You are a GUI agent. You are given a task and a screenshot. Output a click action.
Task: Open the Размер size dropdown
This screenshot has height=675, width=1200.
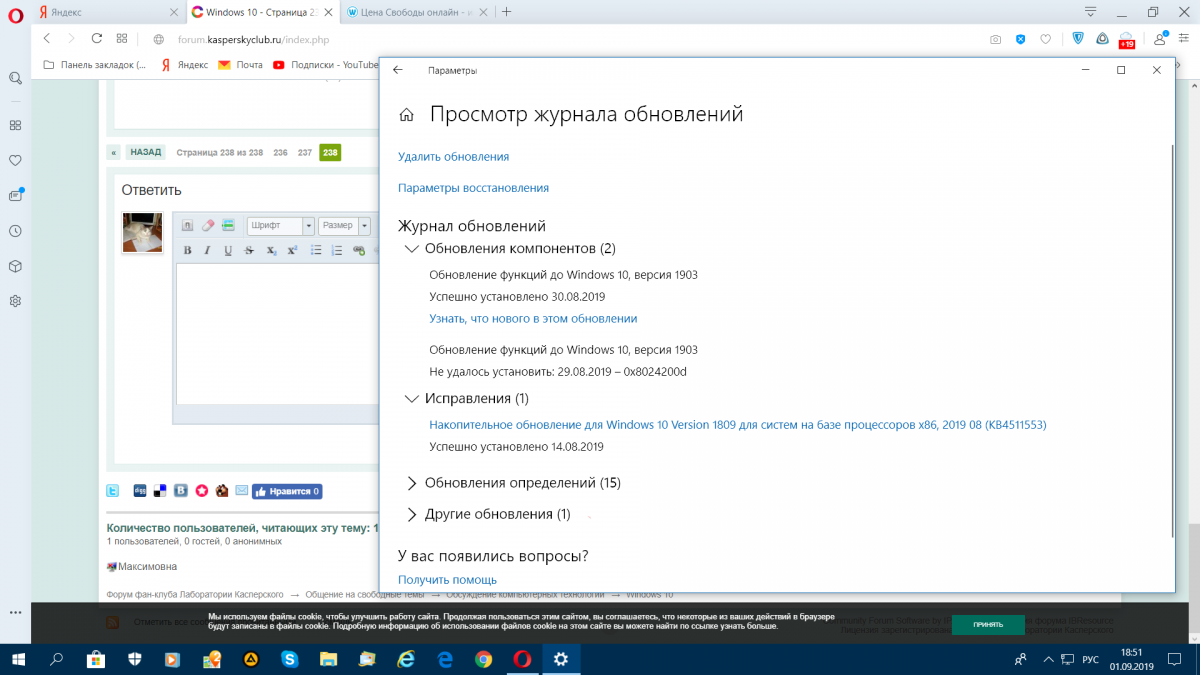344,226
